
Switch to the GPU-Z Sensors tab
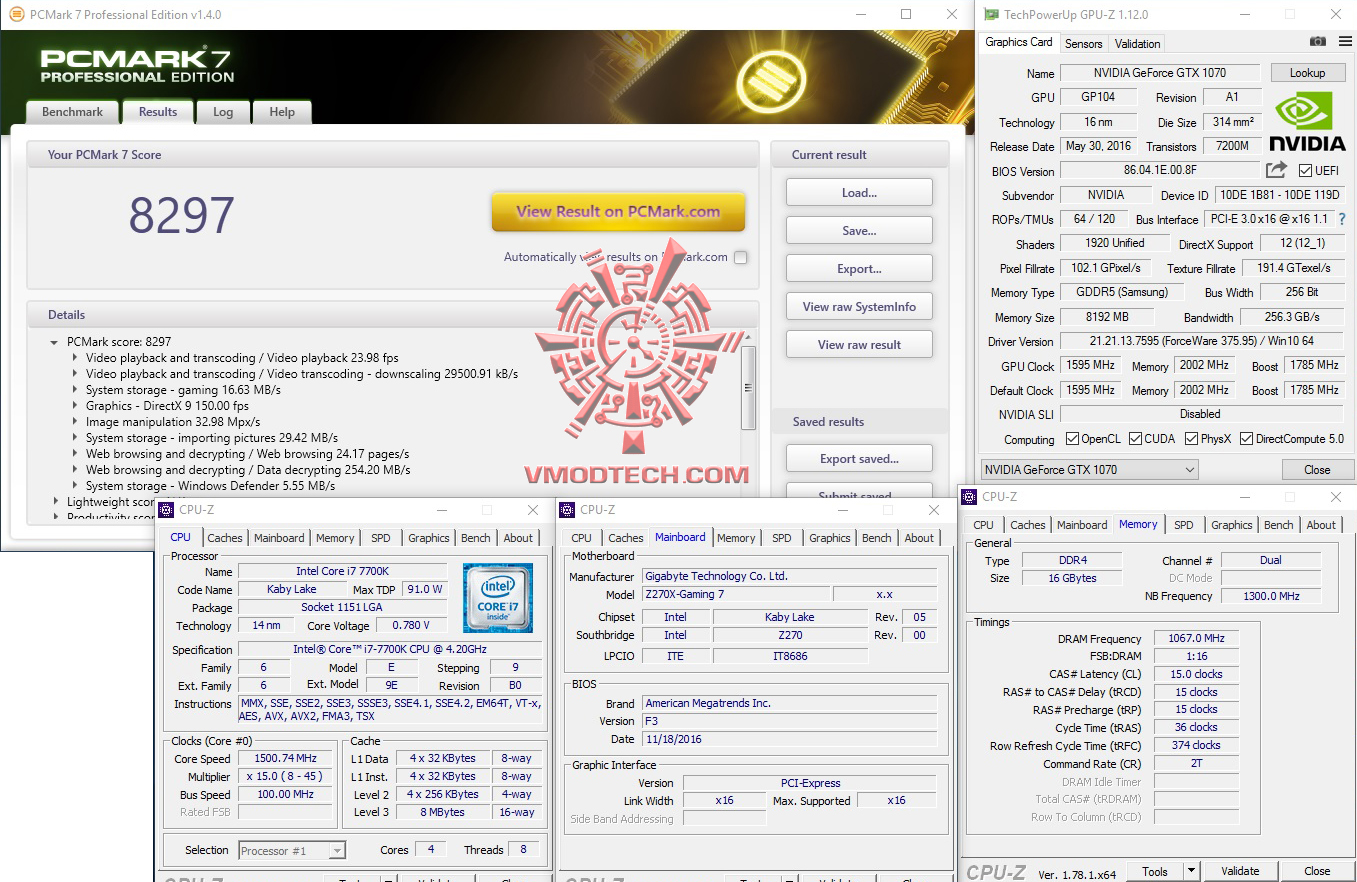1084,43
